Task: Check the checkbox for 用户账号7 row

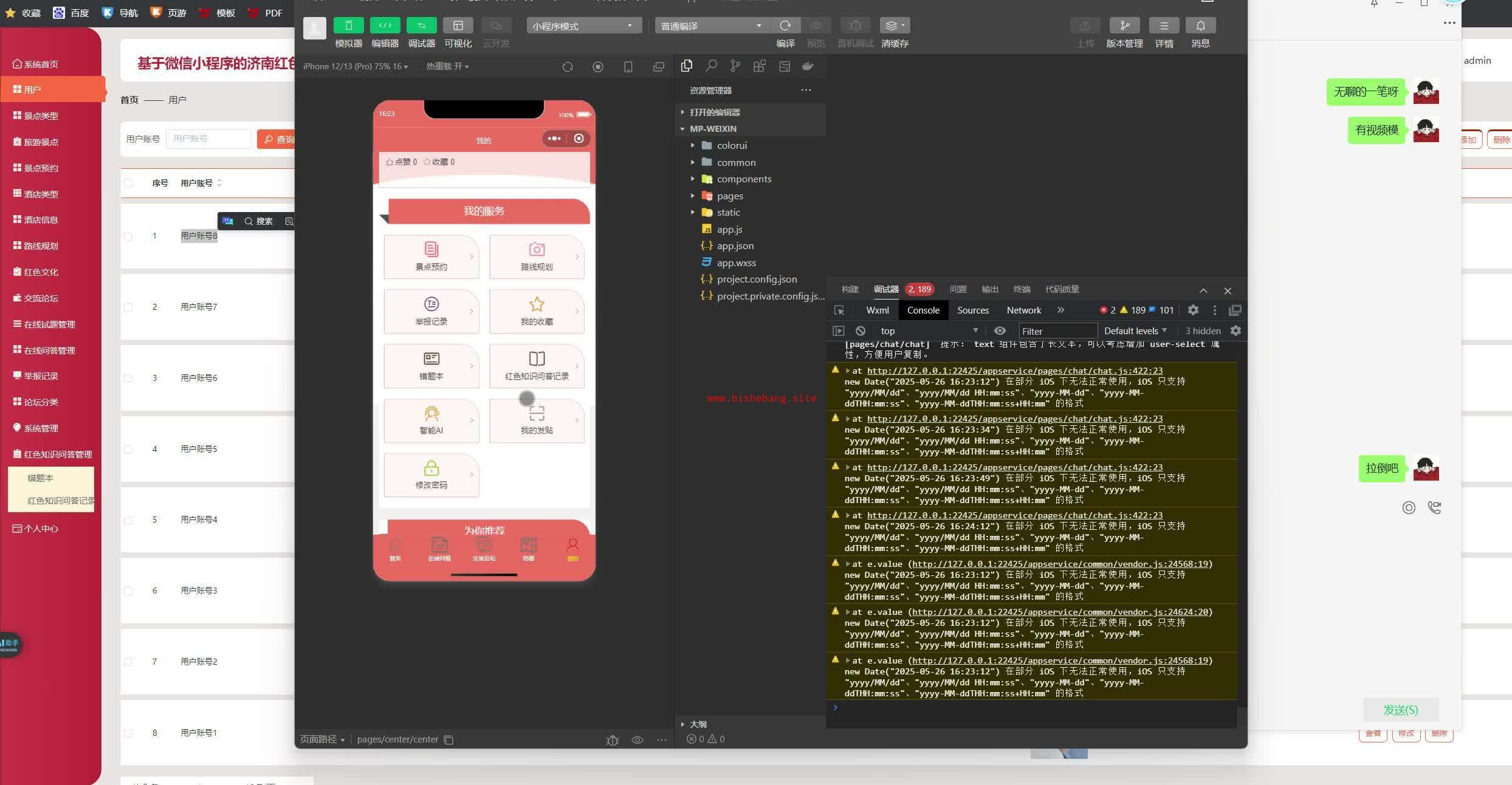Action: (x=128, y=307)
